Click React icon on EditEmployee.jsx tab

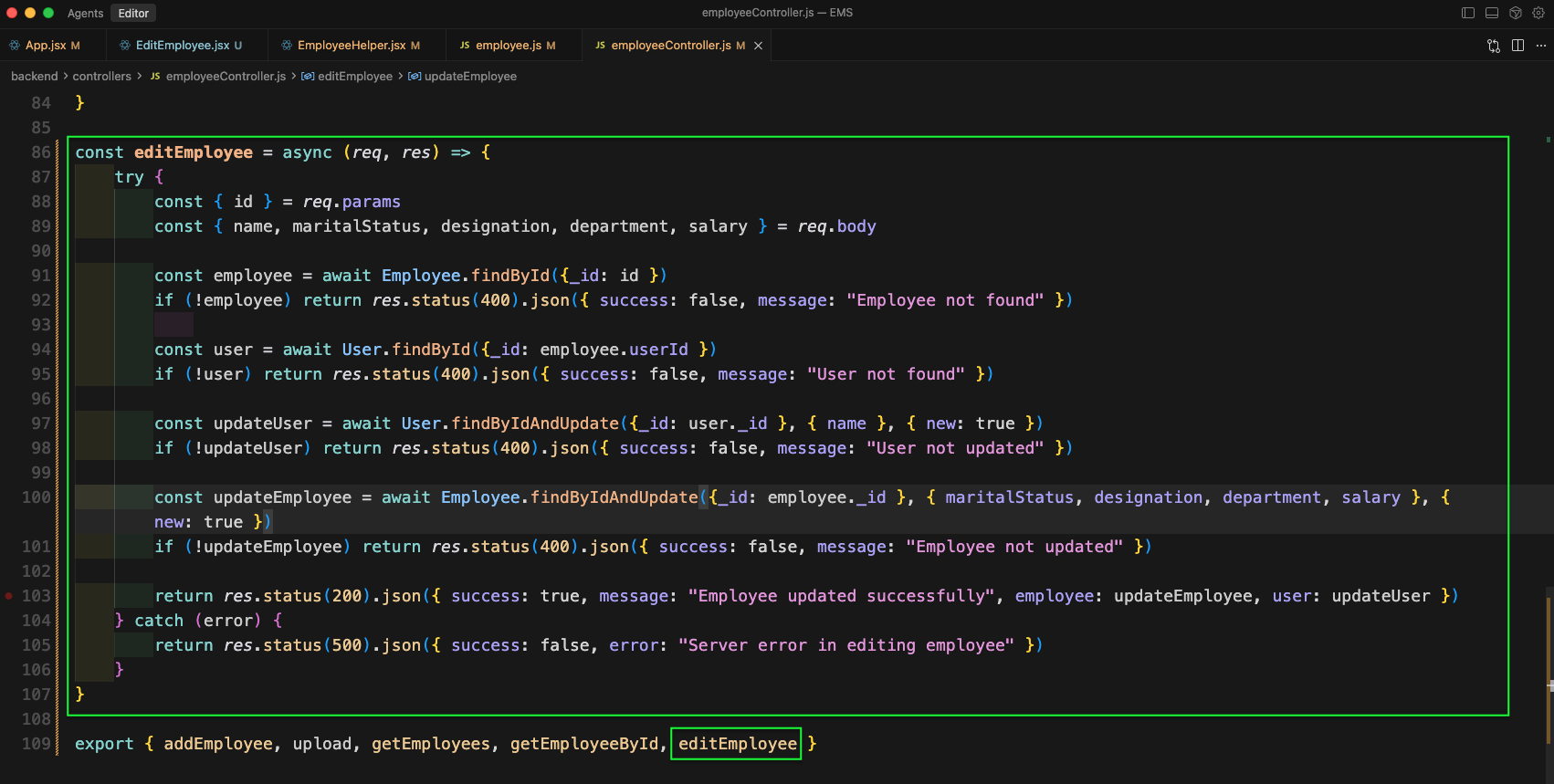click(x=125, y=45)
